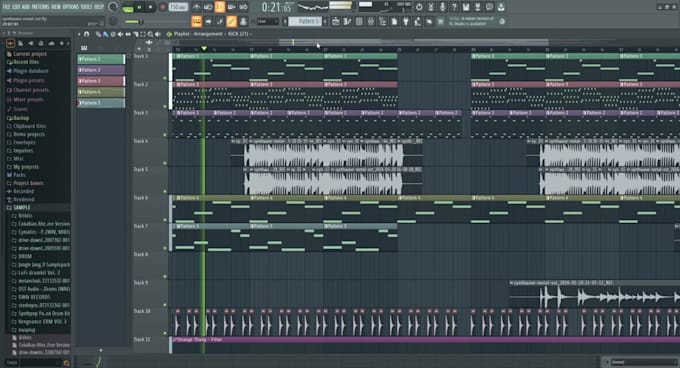This screenshot has width=680, height=368.
Task: Toggle loop recording button
Action: click(243, 7)
